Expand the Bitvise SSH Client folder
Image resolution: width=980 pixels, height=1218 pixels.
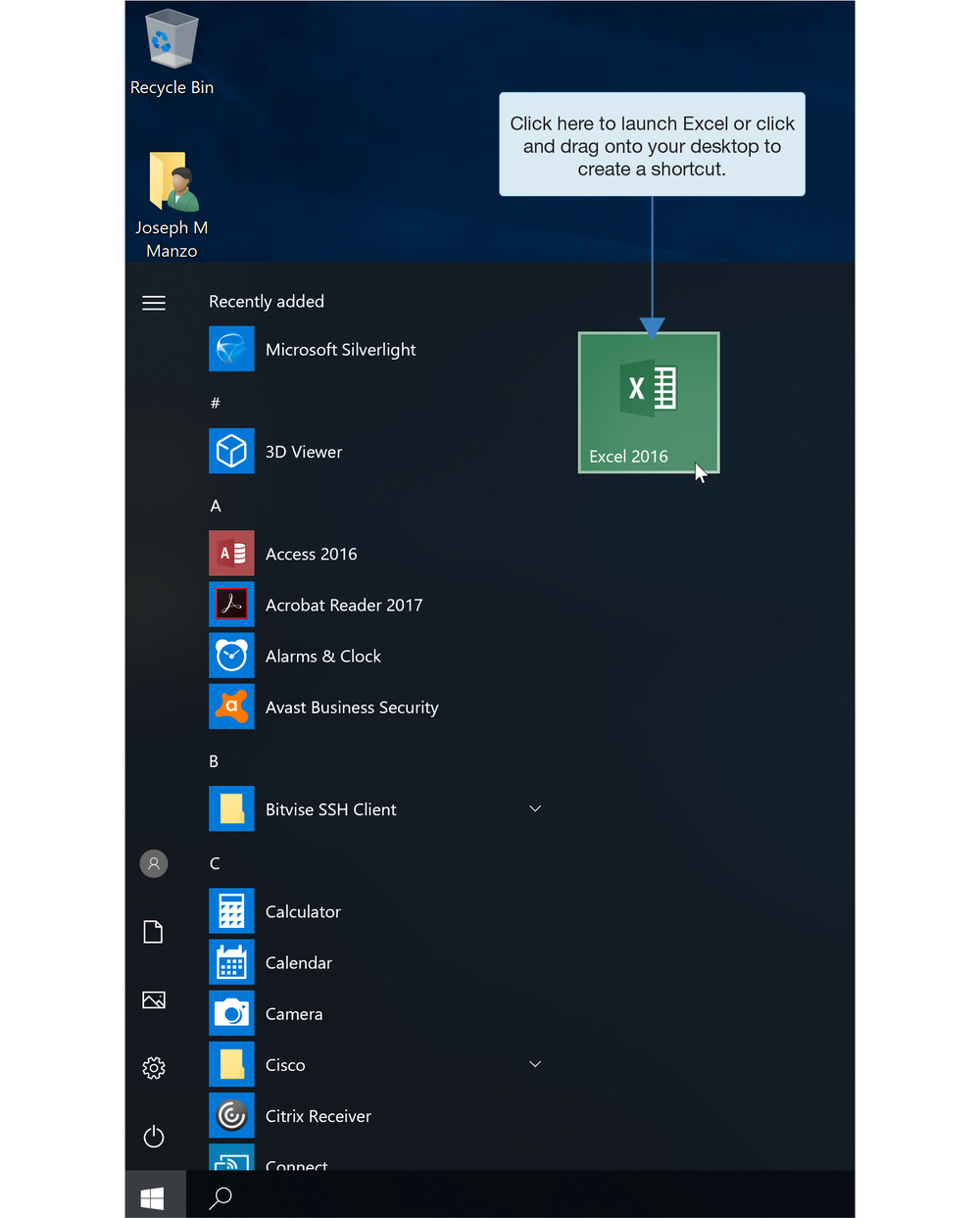535,809
